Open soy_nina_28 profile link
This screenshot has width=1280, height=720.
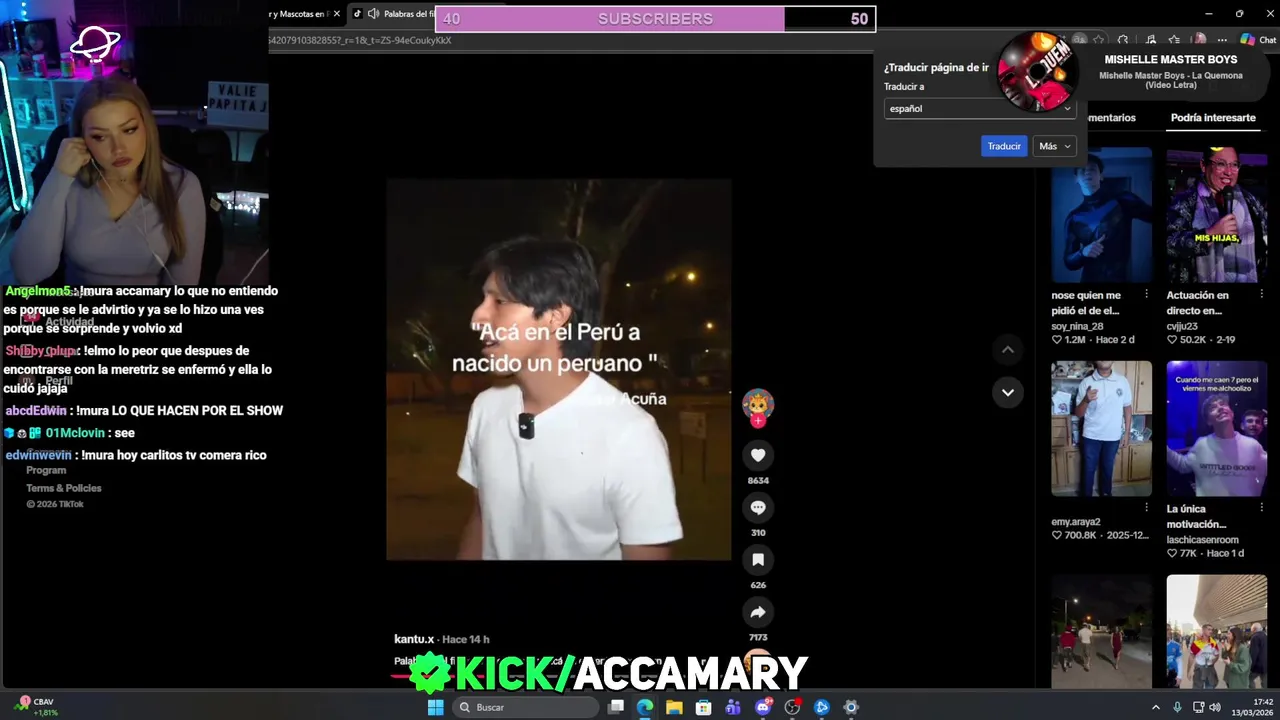point(1077,326)
